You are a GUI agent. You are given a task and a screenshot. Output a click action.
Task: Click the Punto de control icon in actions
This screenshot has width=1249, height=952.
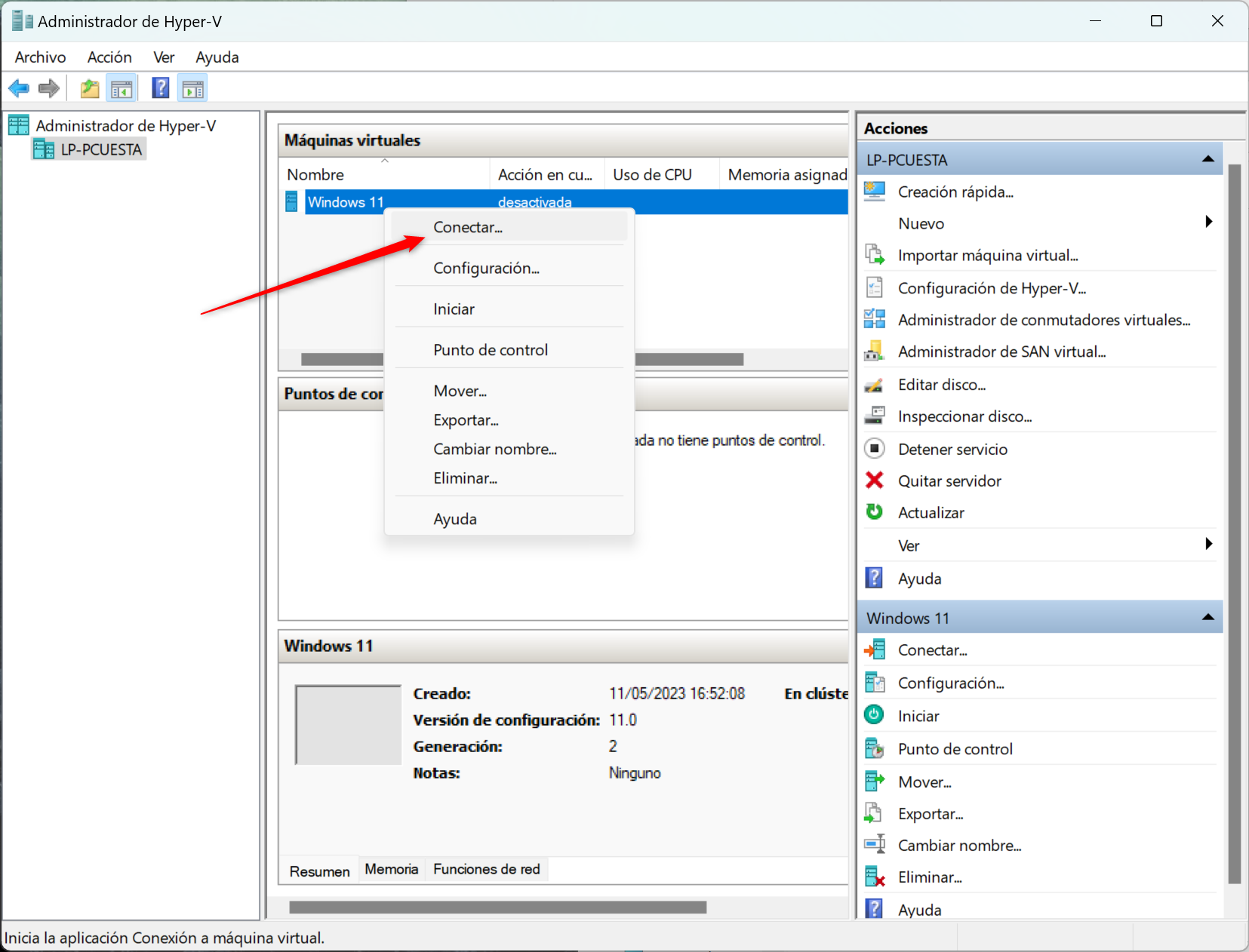click(x=875, y=748)
